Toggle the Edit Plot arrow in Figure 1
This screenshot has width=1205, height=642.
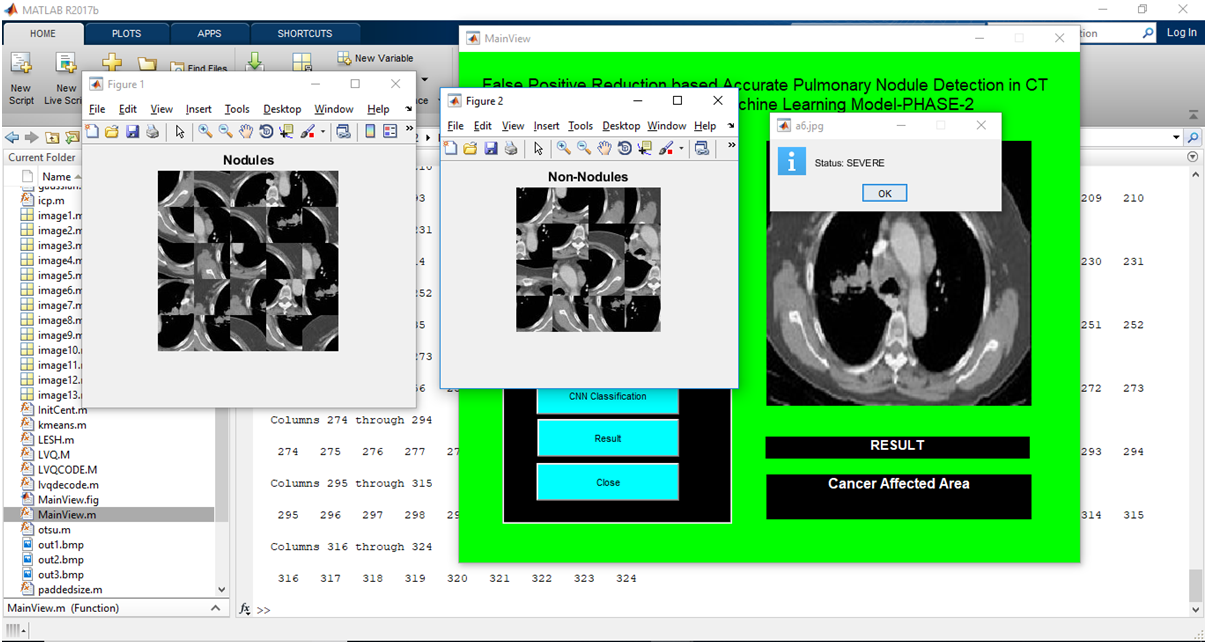point(180,131)
